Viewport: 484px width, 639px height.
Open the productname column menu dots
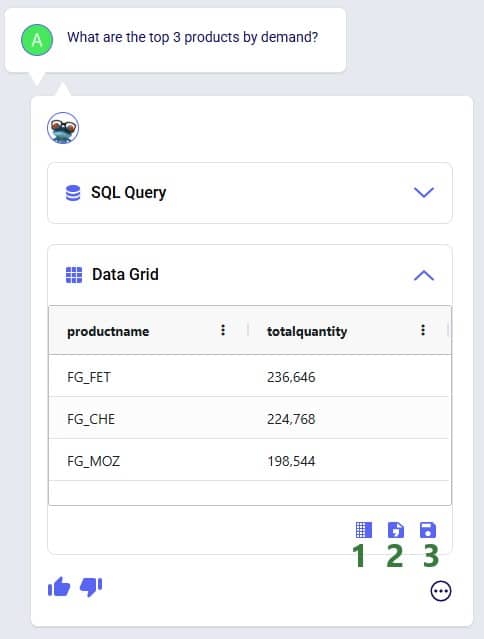(223, 330)
